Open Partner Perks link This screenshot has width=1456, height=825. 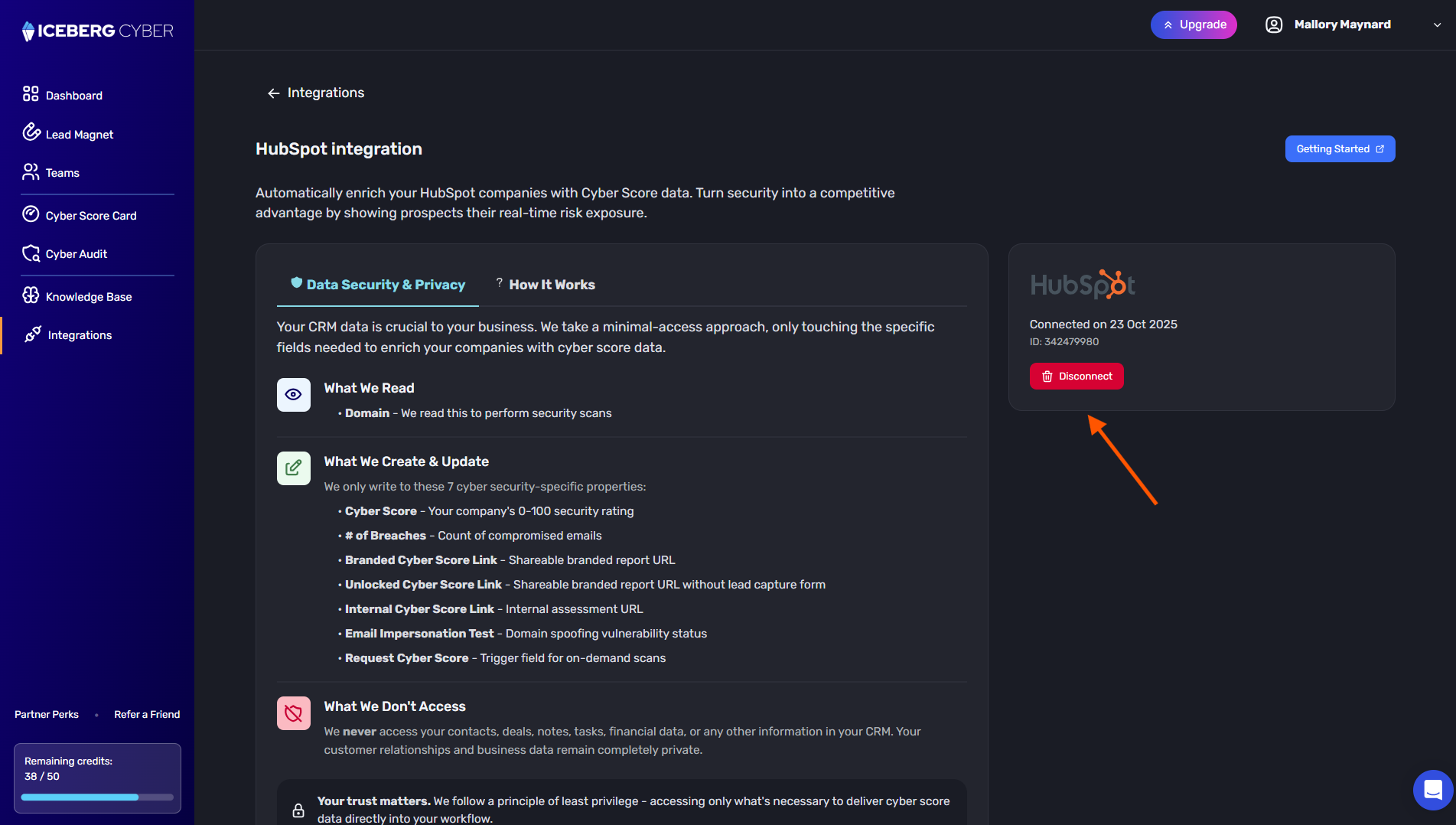pos(47,714)
